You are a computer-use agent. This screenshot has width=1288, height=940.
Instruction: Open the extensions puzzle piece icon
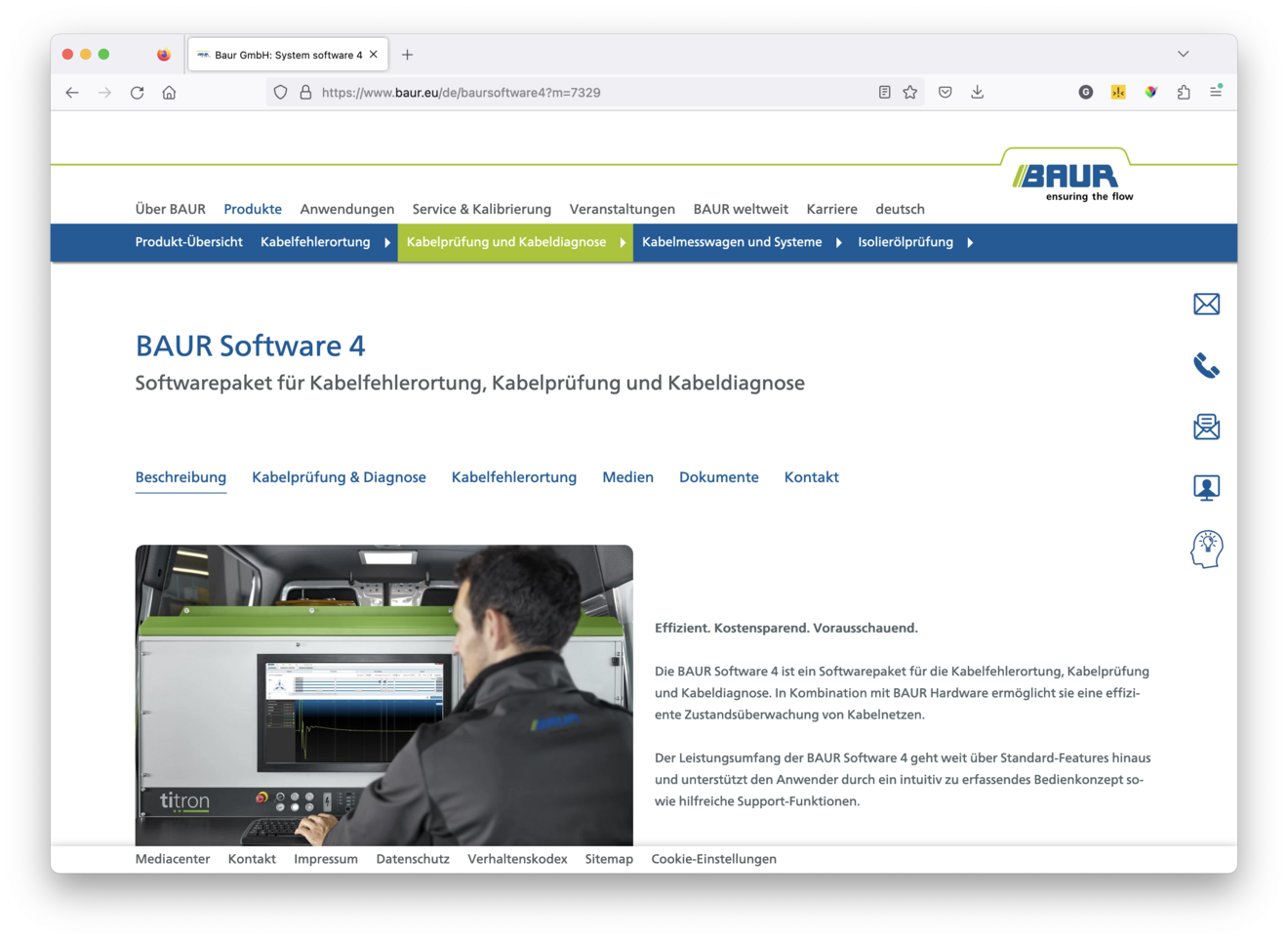tap(1184, 93)
